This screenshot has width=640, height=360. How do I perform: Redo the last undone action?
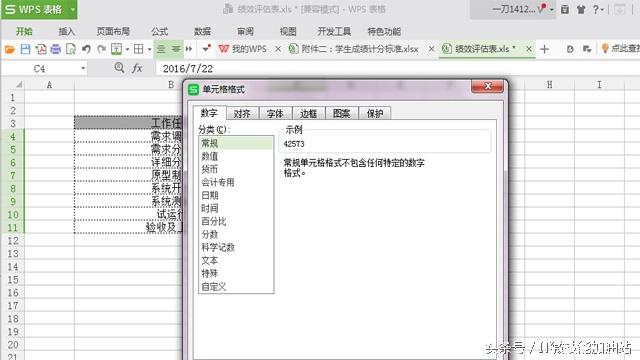[x=102, y=49]
